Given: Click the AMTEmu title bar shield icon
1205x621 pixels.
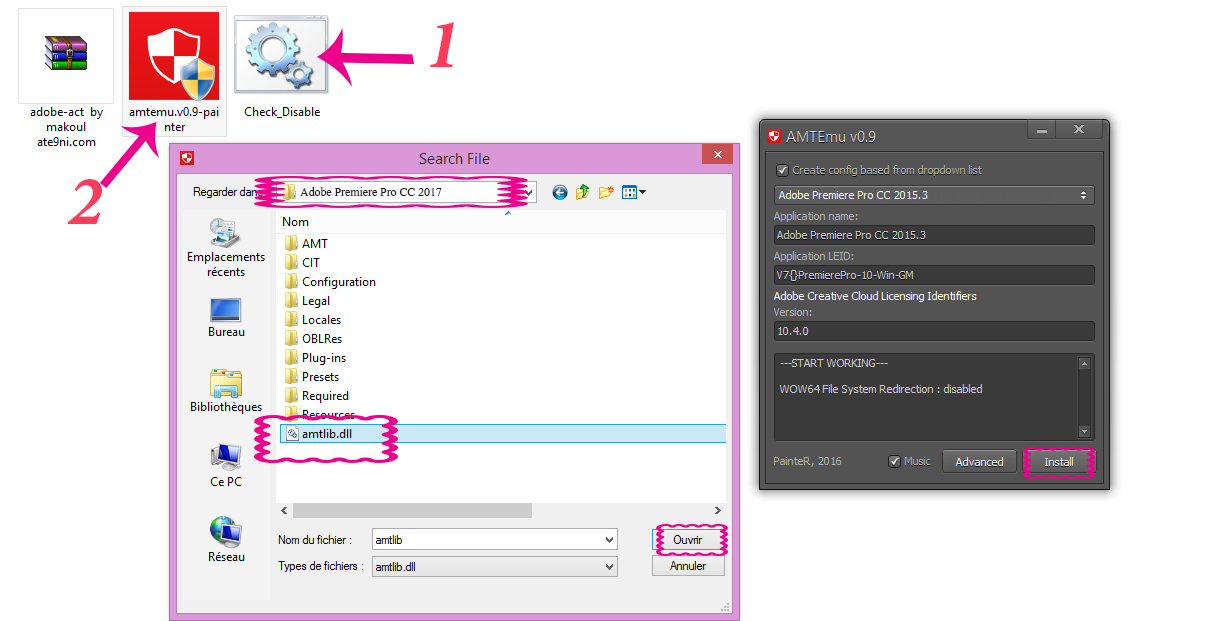Looking at the screenshot, I should [774, 137].
